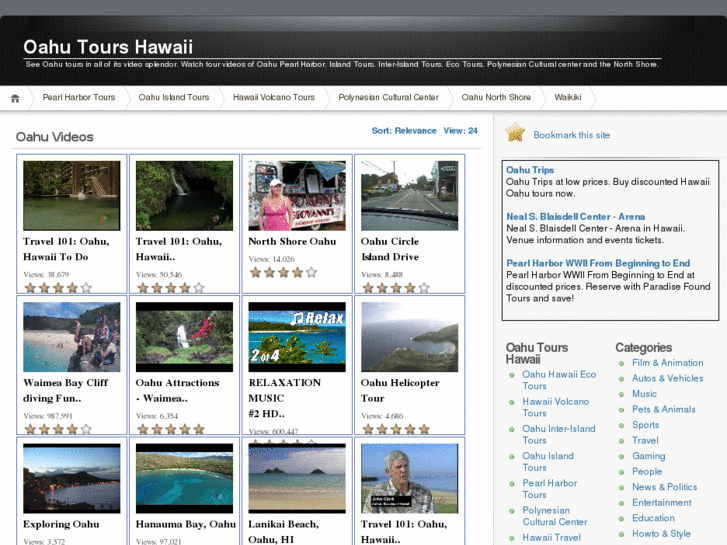The height and width of the screenshot is (545, 727).
Task: Open Oahu Helicopter Tour thumbnail
Action: click(x=409, y=337)
